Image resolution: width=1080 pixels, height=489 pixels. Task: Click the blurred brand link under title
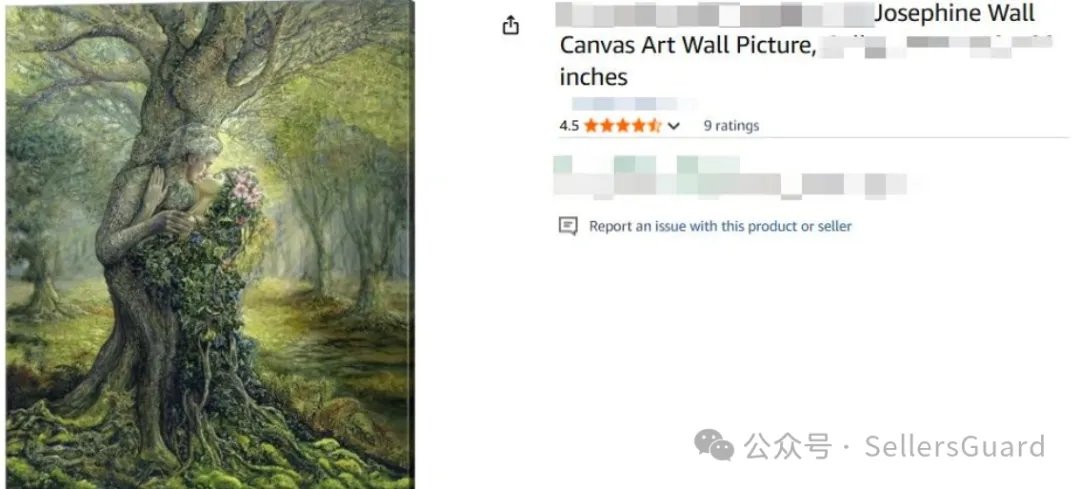(632, 103)
